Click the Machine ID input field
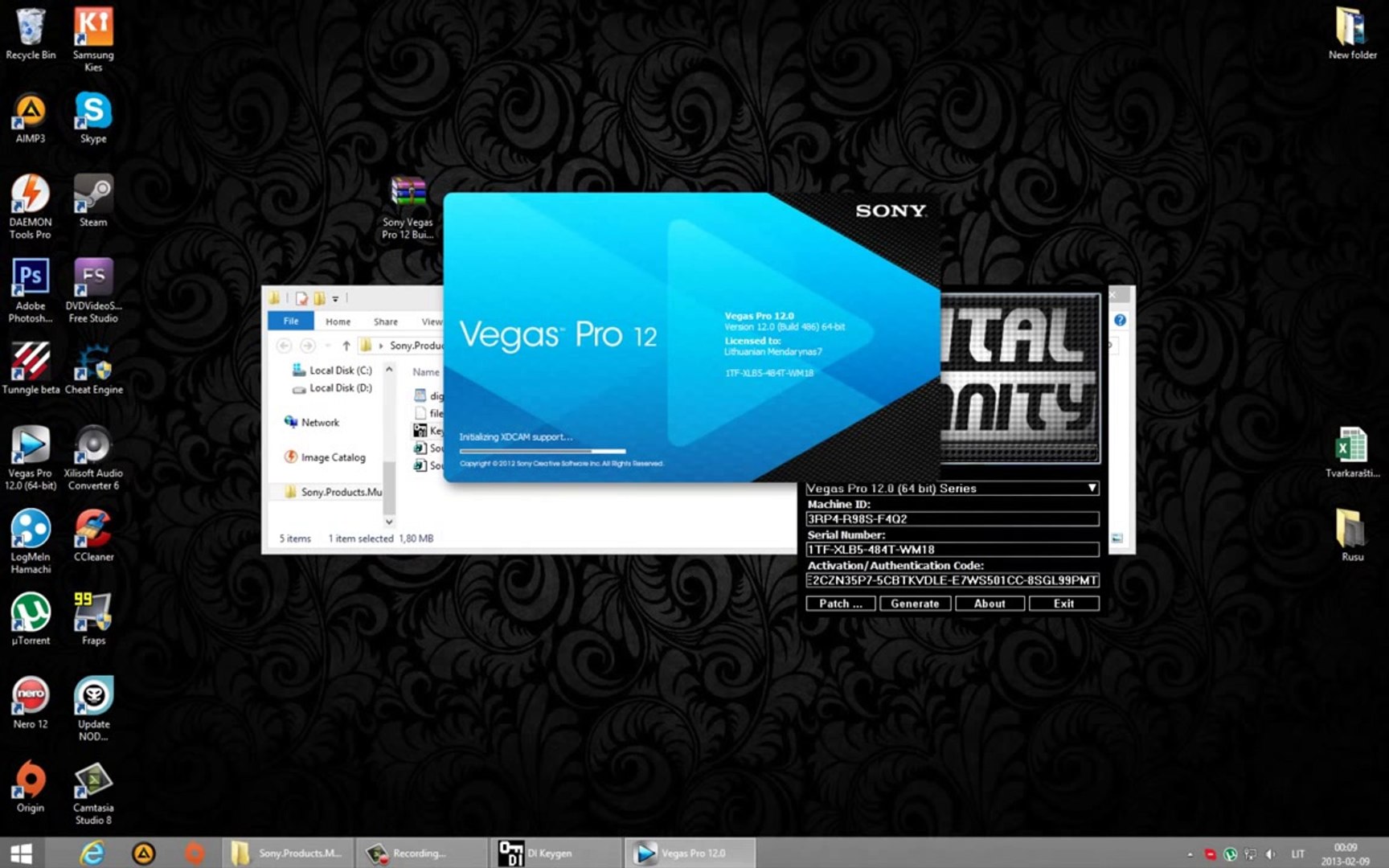The image size is (1389, 868). pos(953,519)
